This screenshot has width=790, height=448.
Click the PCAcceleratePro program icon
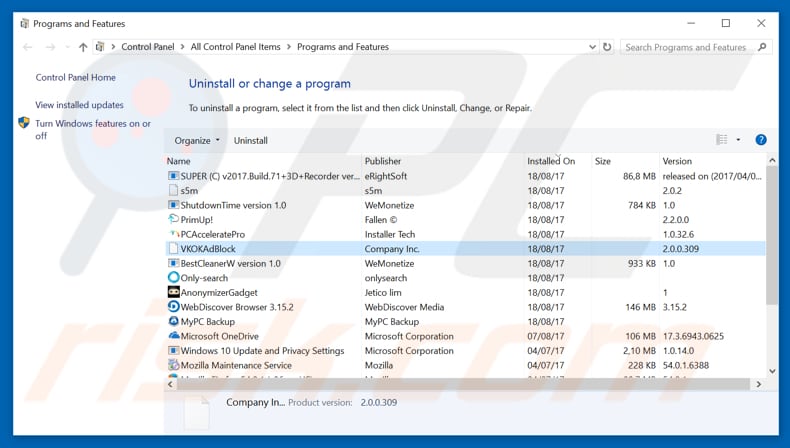click(x=174, y=234)
